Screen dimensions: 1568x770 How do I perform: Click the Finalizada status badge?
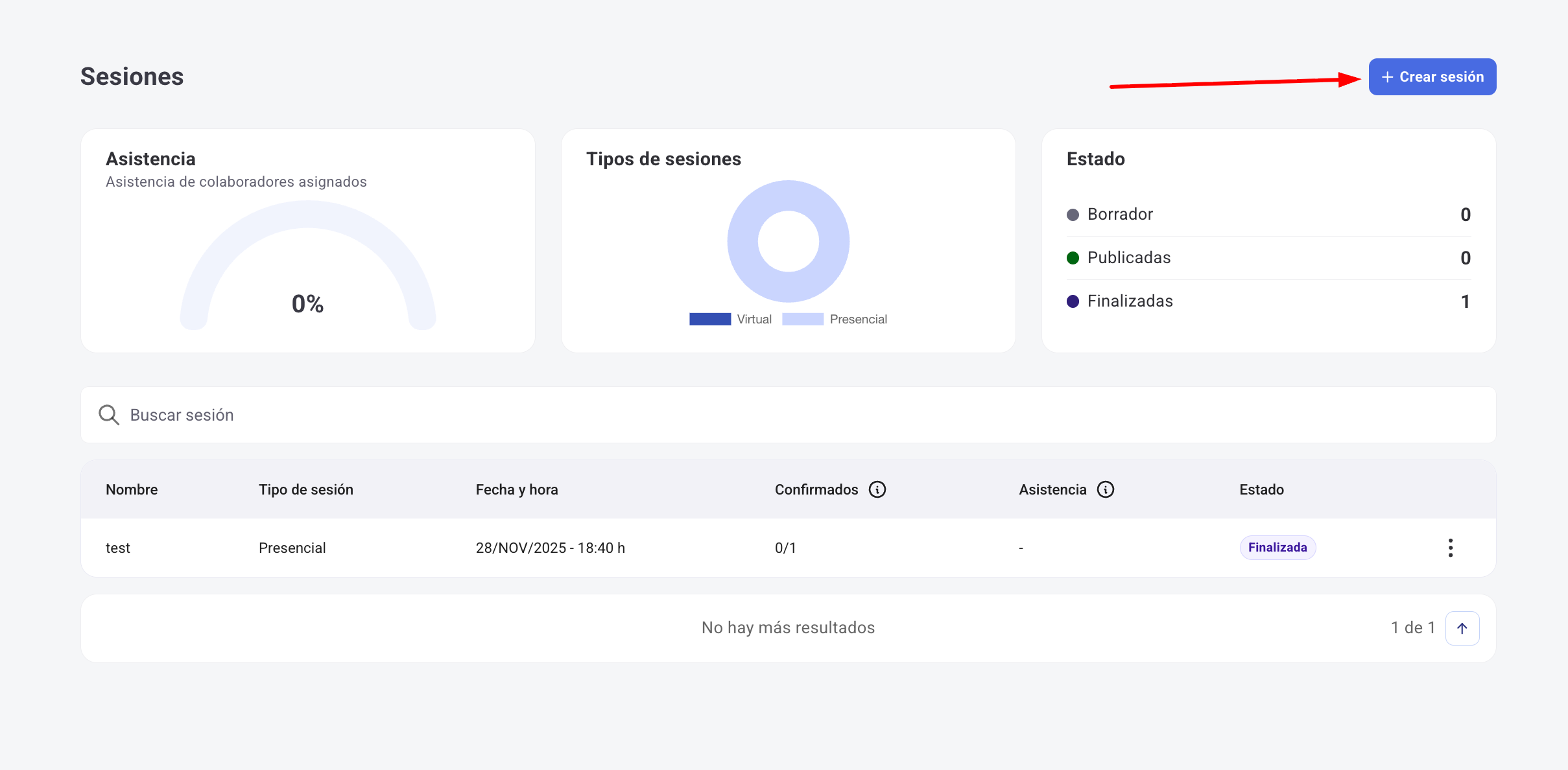tap(1277, 548)
